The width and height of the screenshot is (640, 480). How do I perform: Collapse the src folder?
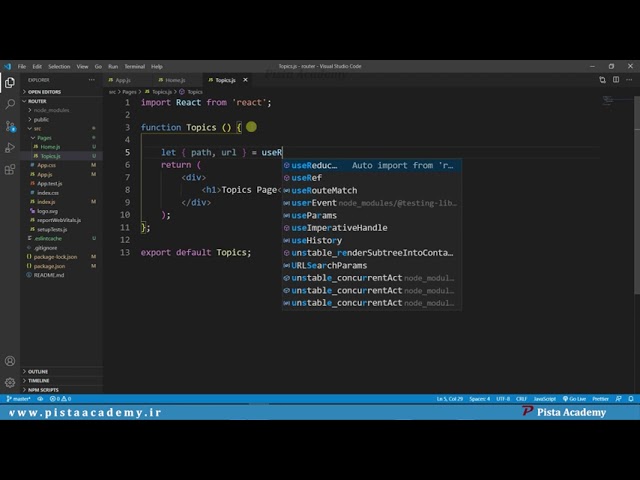coord(61,129)
